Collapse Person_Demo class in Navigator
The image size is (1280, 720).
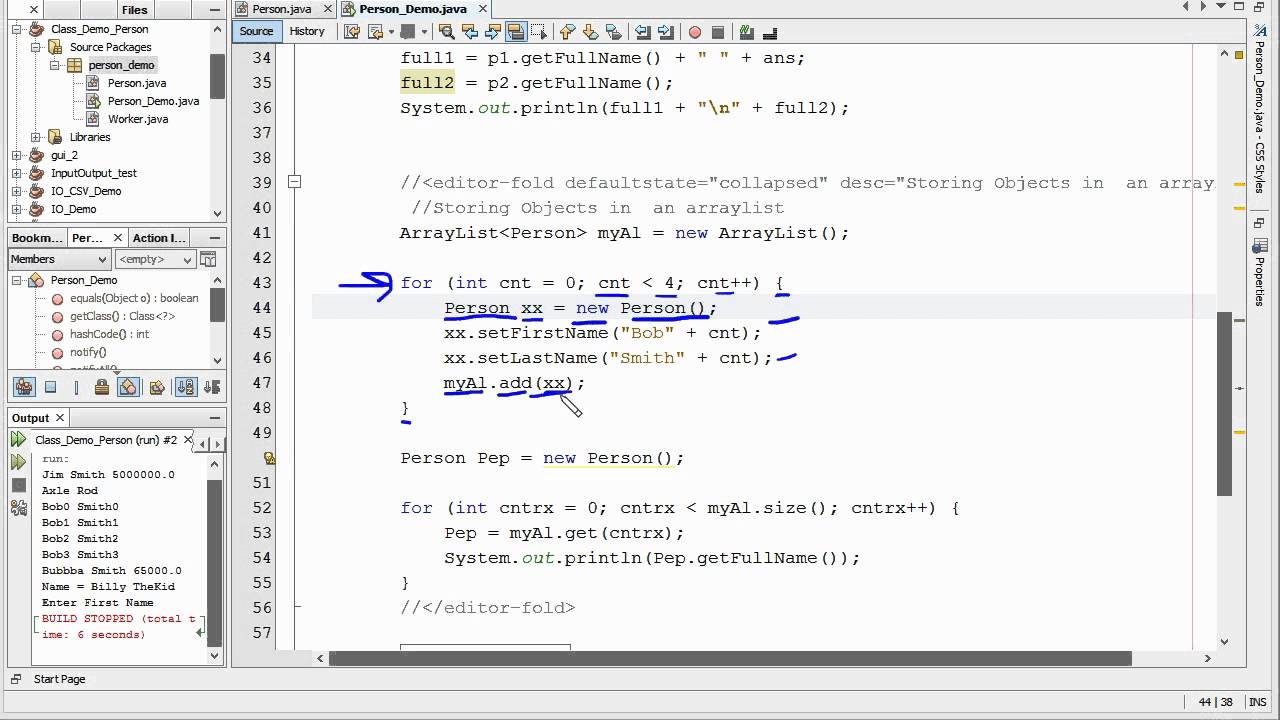(x=17, y=280)
